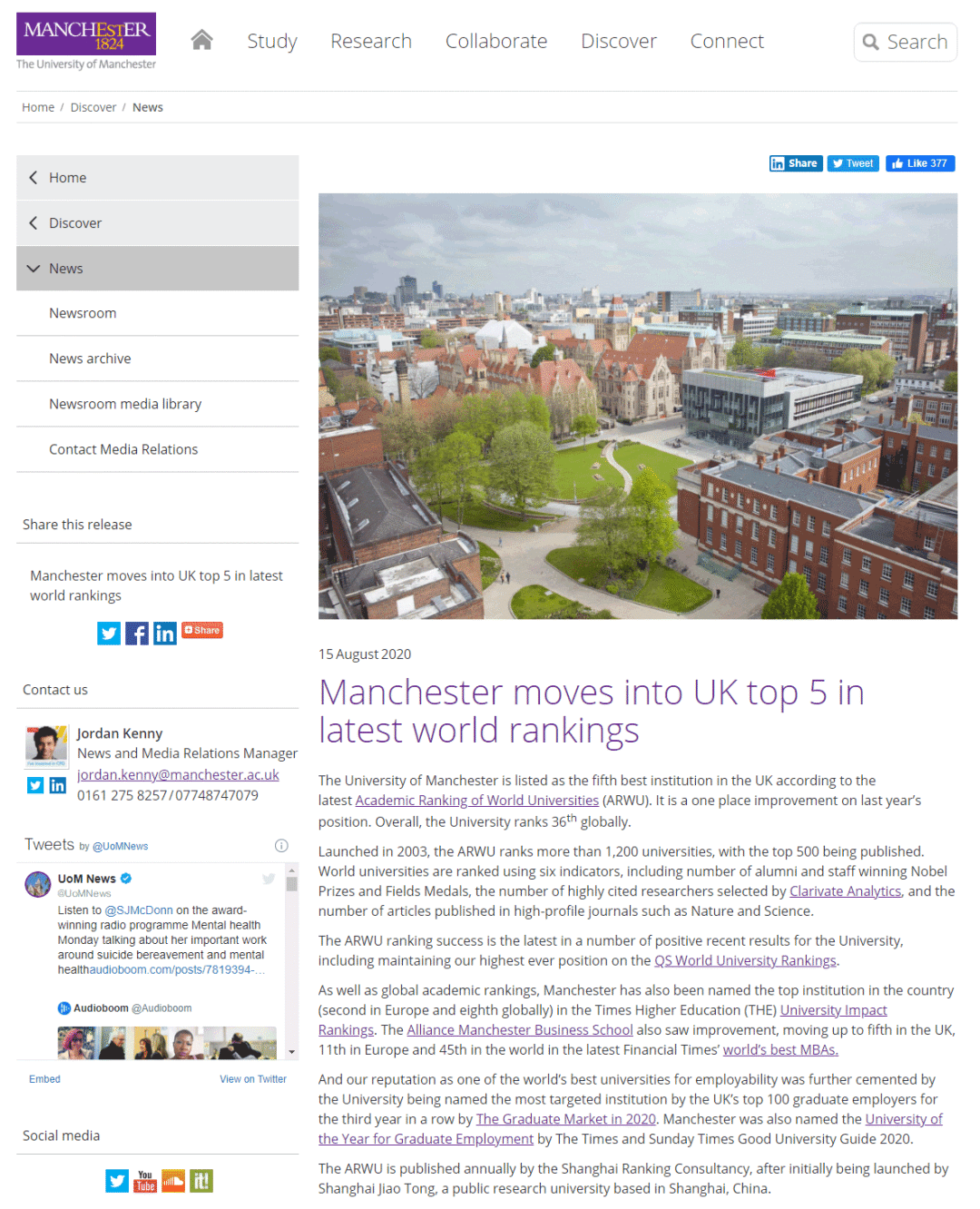Like the article with Facebook Like button

pos(920,163)
